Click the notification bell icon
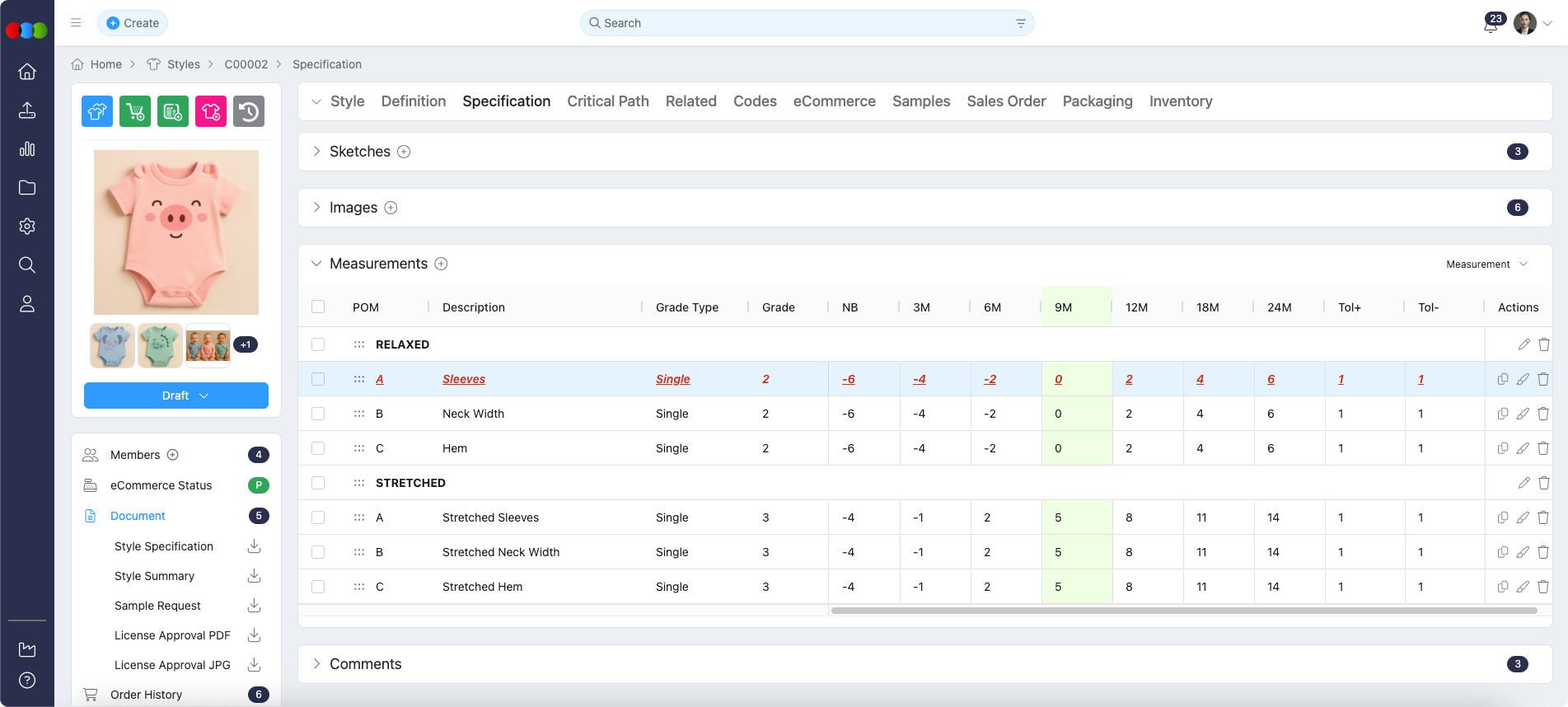Viewport: 1568px width, 707px height. [1490, 26]
